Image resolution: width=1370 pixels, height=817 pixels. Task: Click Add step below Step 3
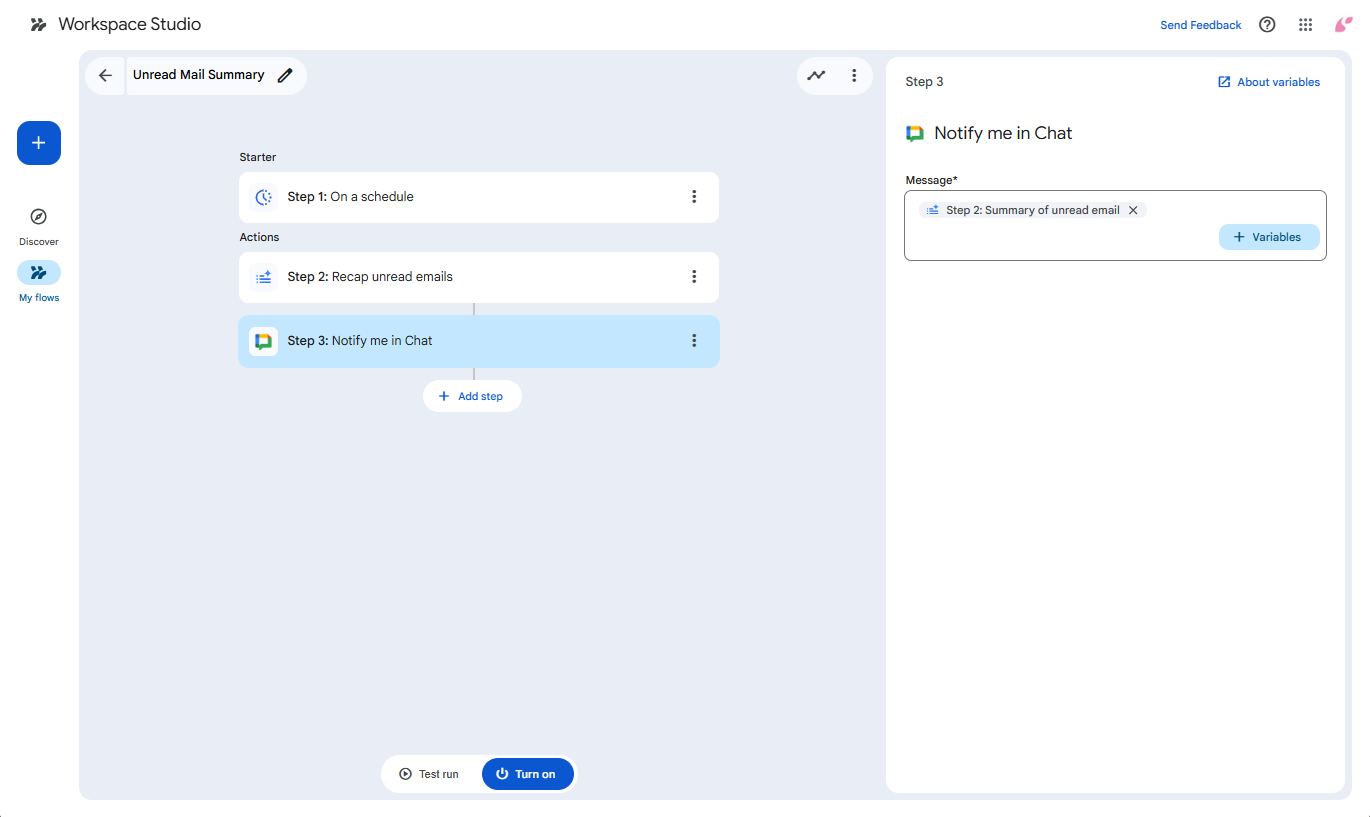click(x=472, y=397)
